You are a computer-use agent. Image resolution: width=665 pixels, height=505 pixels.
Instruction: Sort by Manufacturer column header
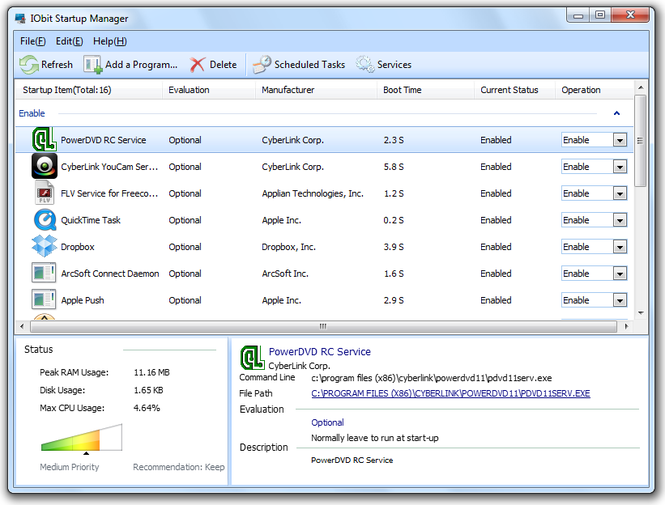[316, 90]
